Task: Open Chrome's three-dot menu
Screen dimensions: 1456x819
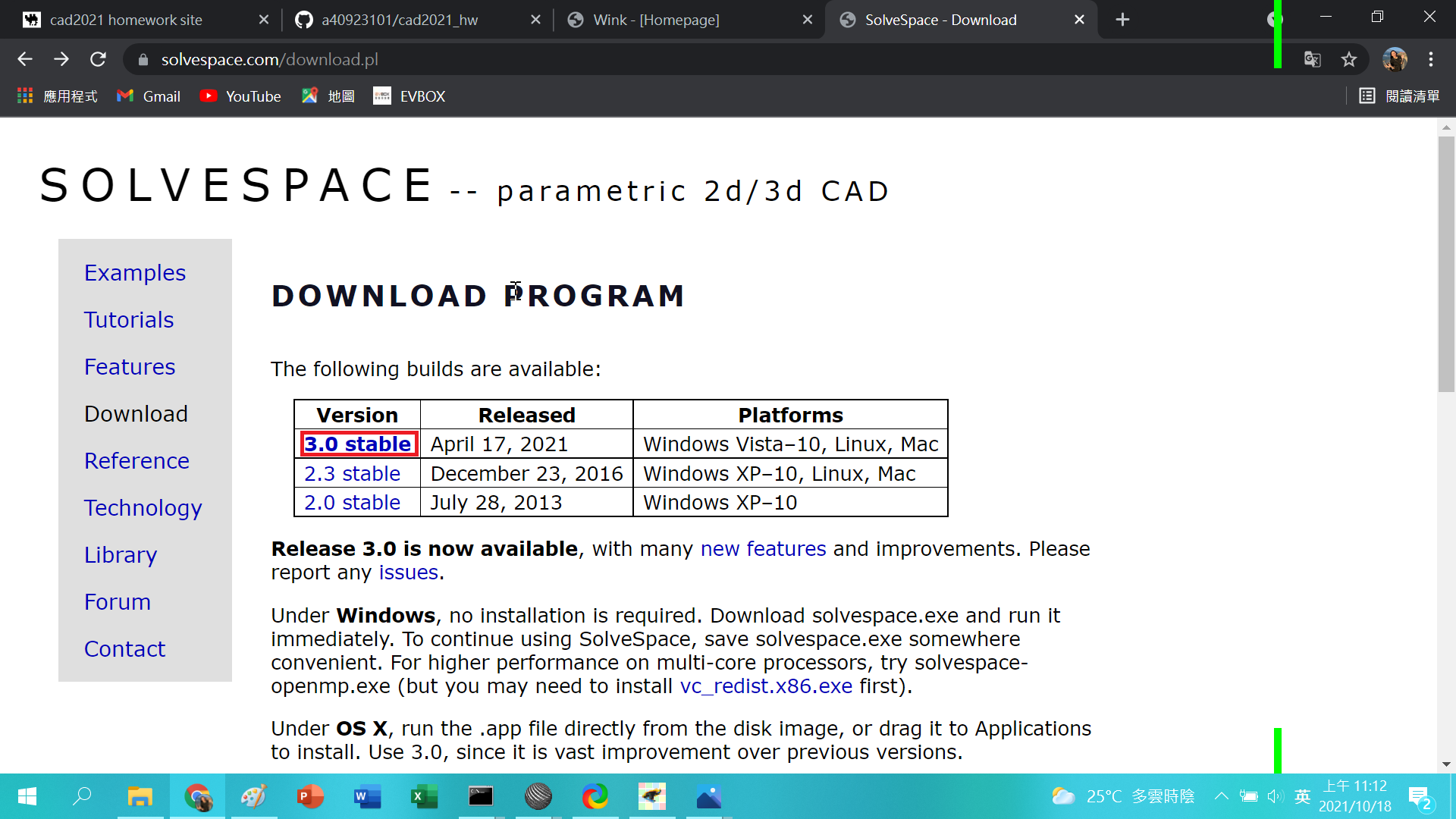Action: pyautogui.click(x=1431, y=59)
